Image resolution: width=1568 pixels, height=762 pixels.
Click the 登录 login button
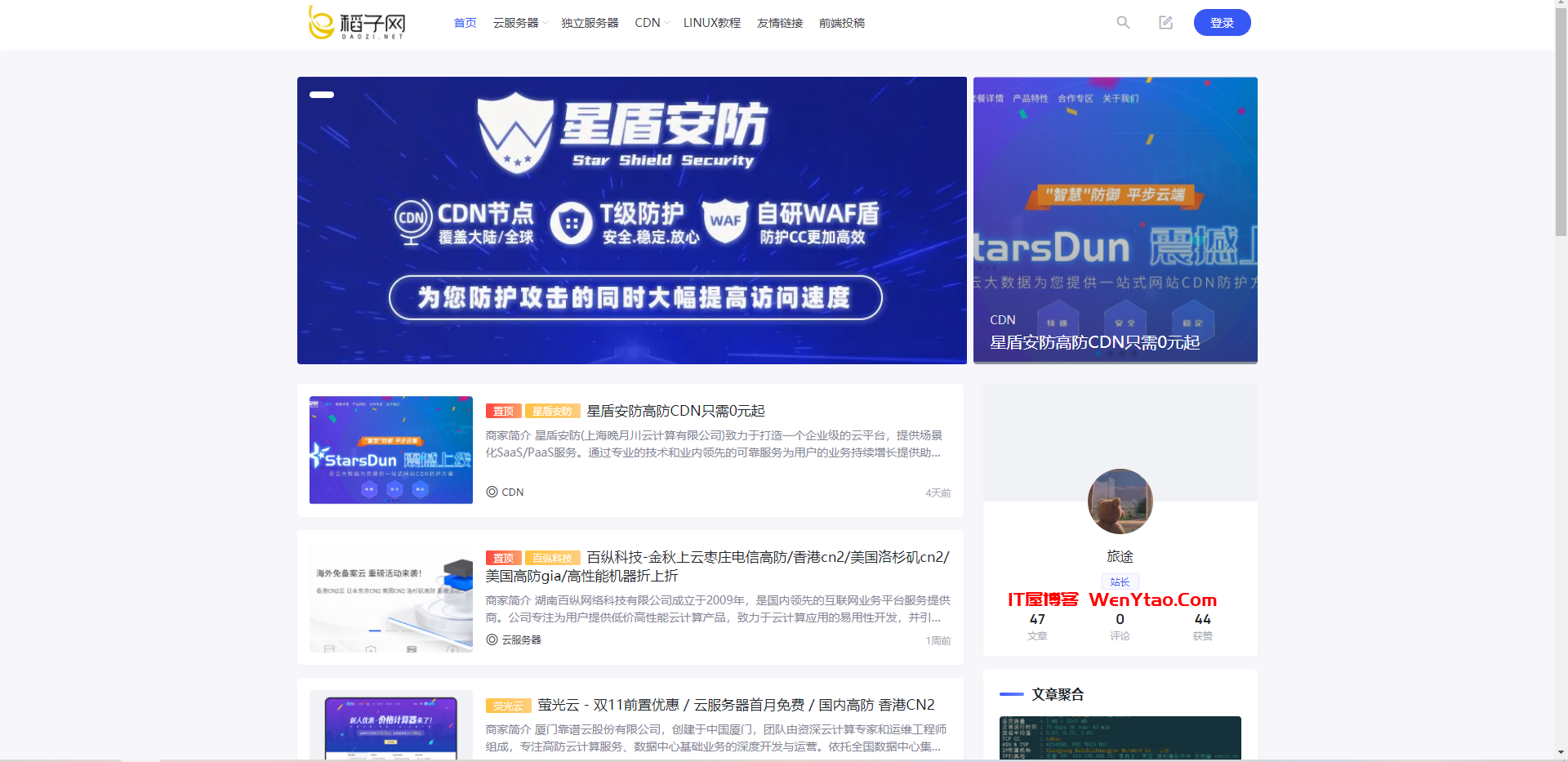click(1222, 23)
